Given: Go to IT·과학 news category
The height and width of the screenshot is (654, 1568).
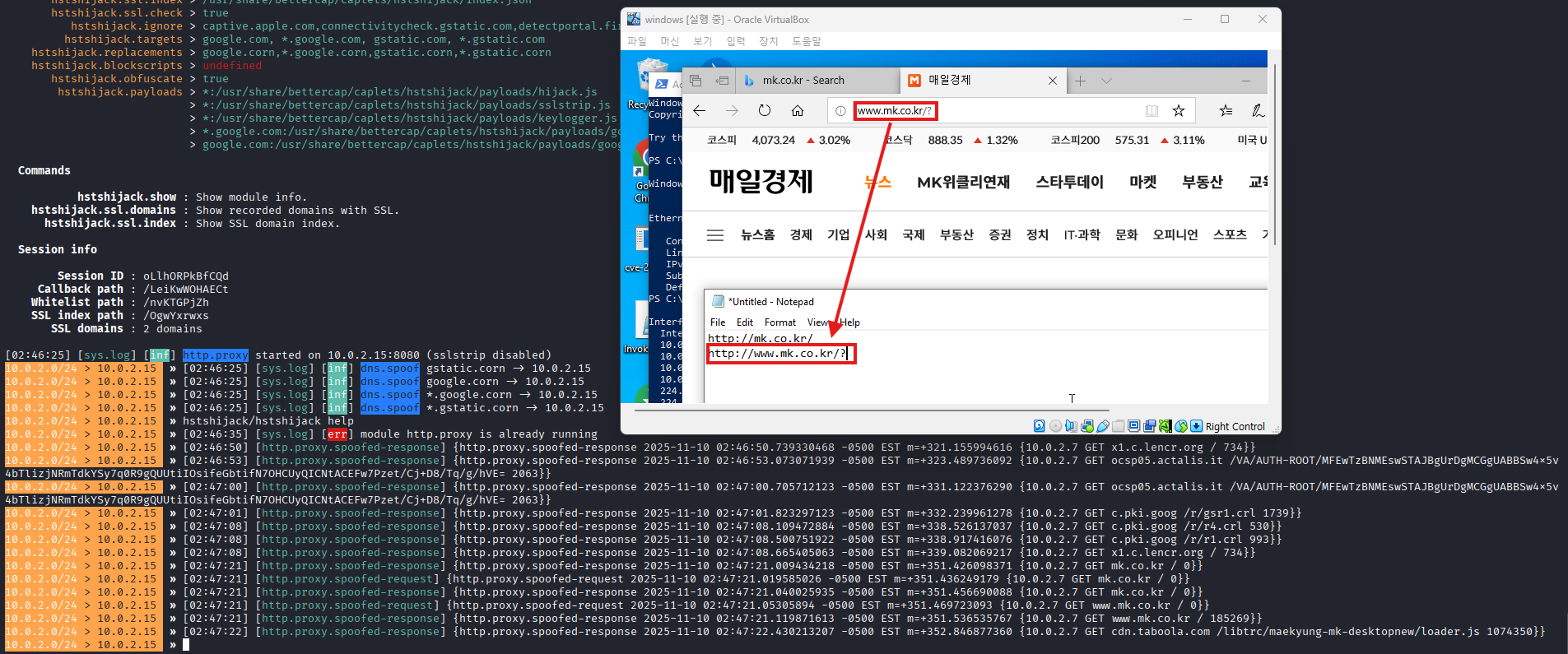Looking at the screenshot, I should [1082, 234].
